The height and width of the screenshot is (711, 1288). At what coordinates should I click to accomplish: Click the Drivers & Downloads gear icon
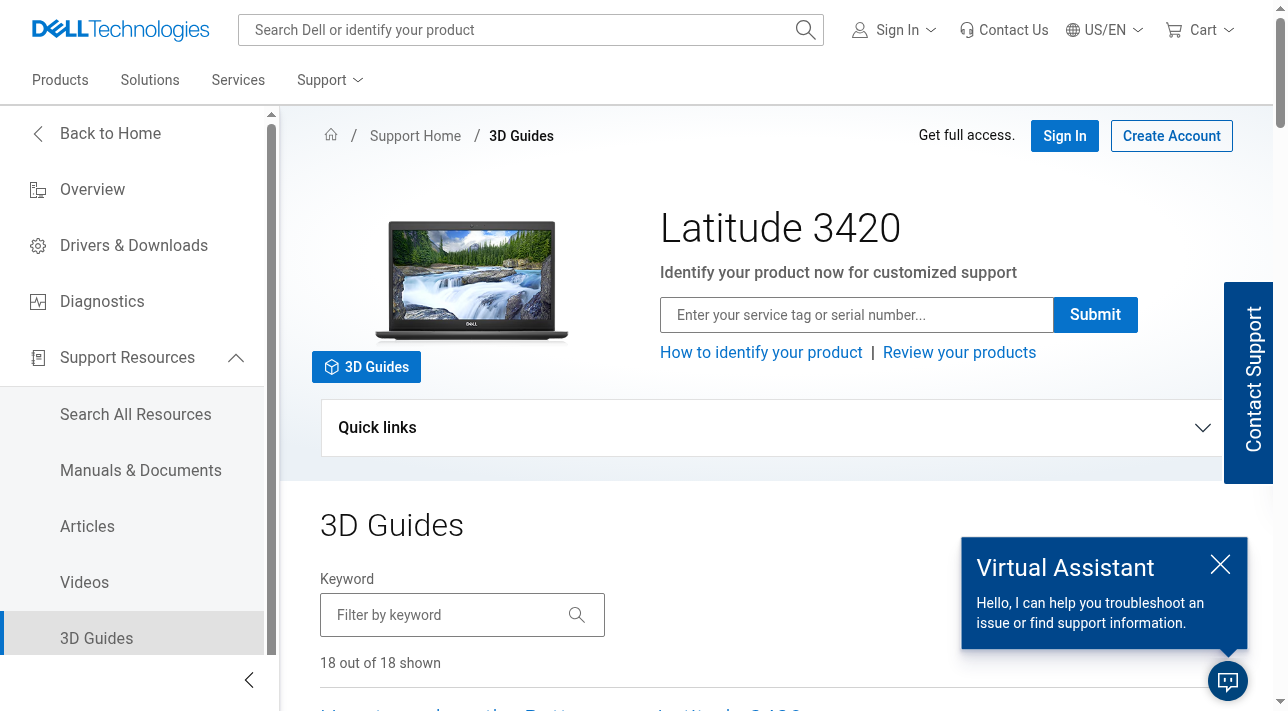pos(38,246)
